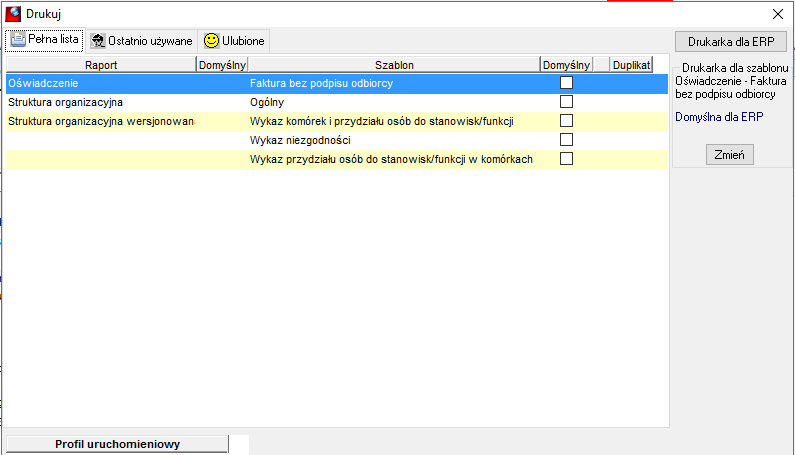Open the Ostatnio używane tab
This screenshot has height=455, width=795.
coord(141,41)
